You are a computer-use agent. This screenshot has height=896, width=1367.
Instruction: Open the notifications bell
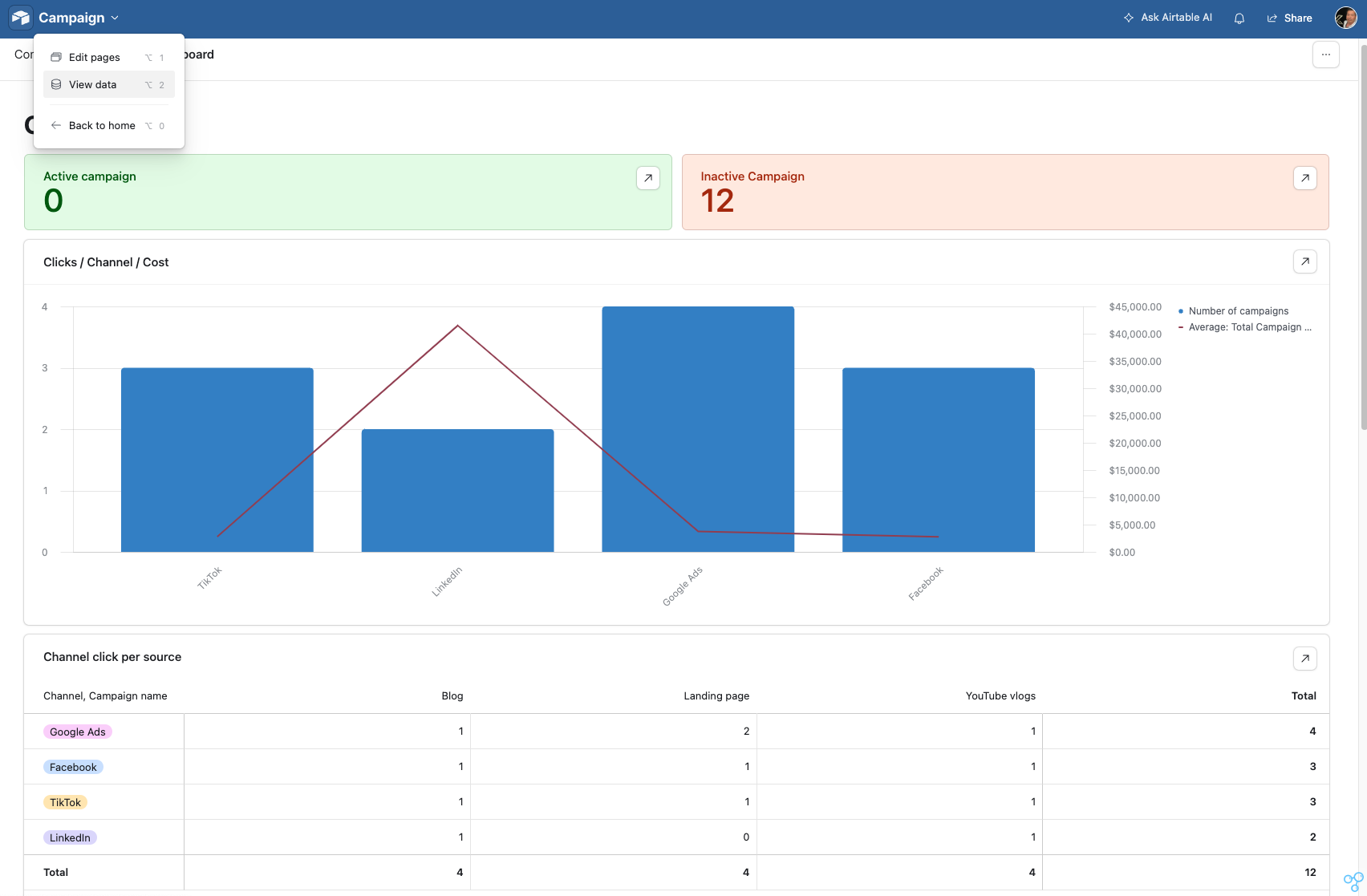pyautogui.click(x=1239, y=18)
